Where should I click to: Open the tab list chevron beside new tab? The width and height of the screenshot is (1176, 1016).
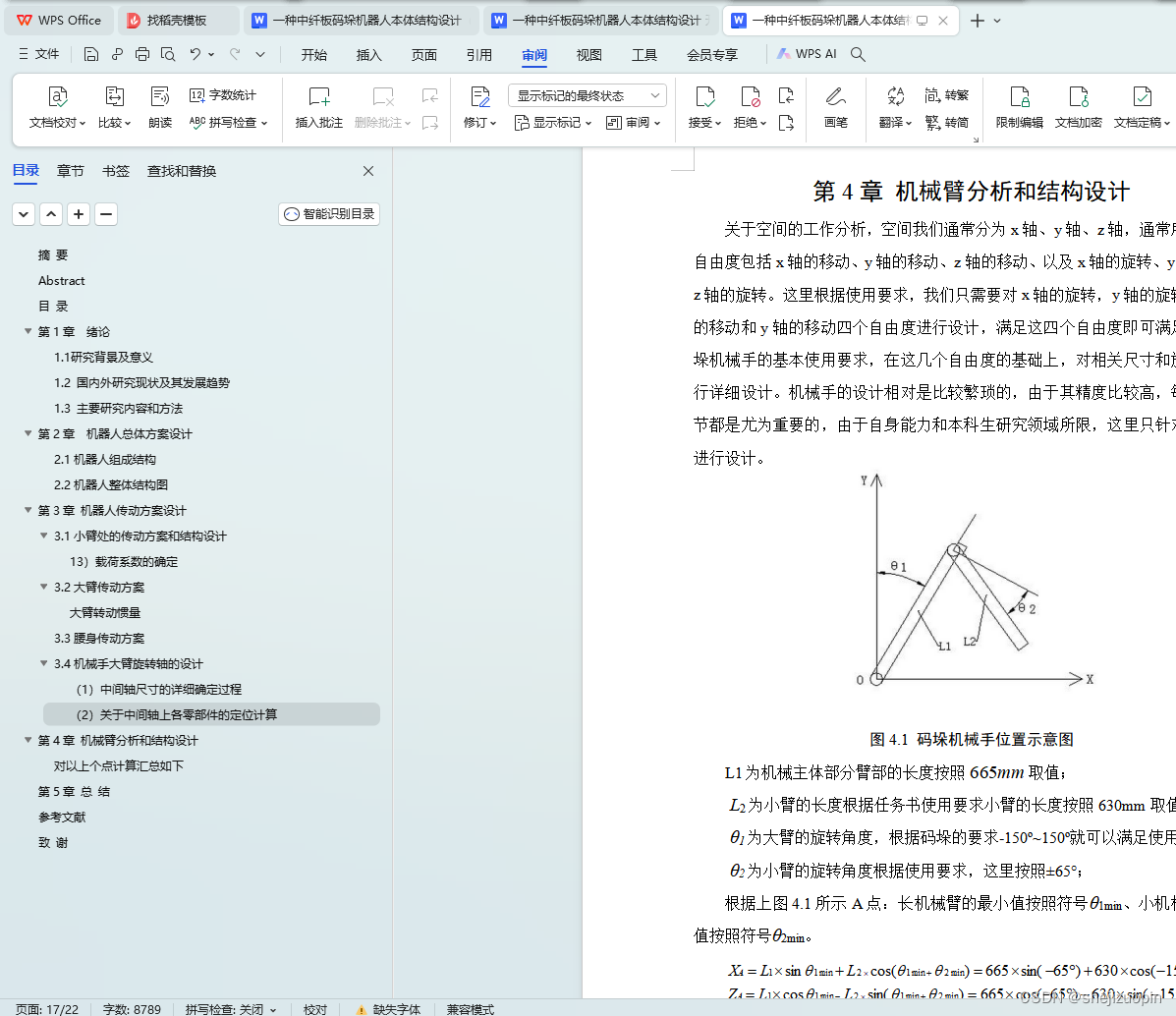click(x=997, y=21)
